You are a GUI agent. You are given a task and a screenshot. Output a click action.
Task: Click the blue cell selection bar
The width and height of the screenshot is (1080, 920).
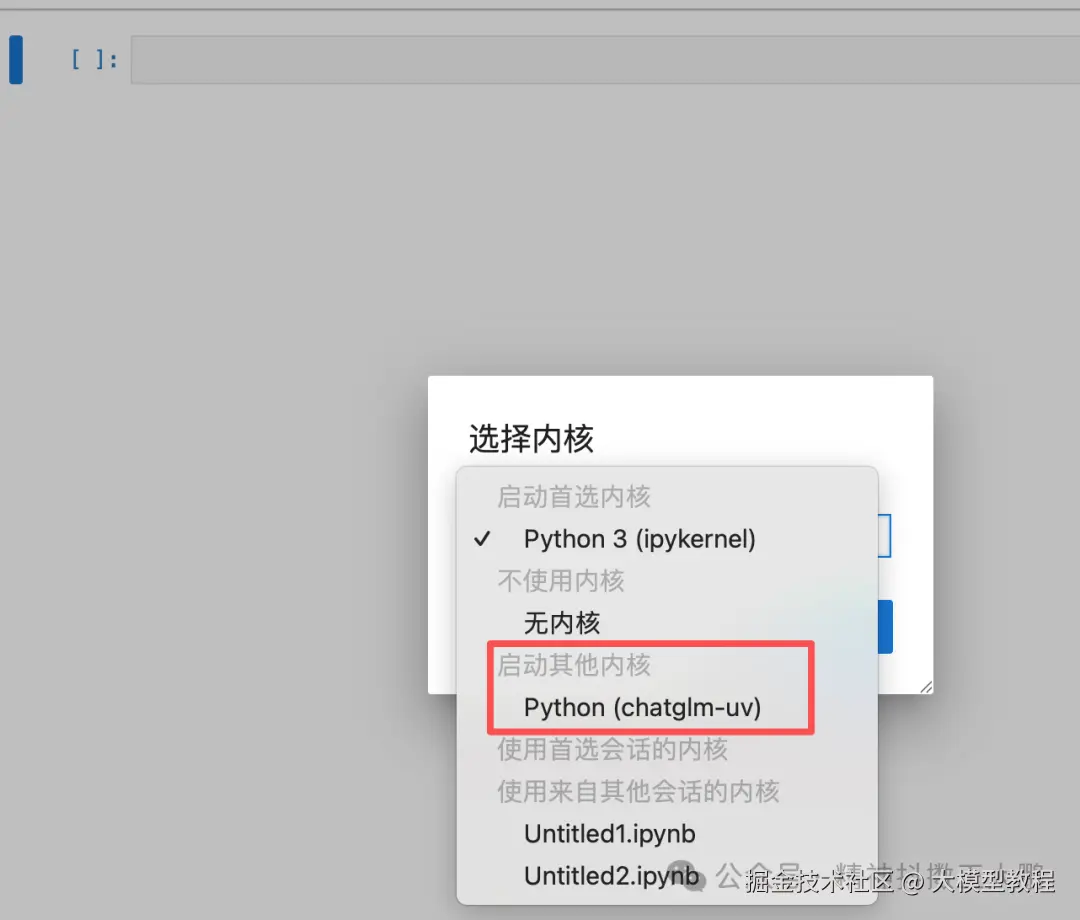pyautogui.click(x=16, y=60)
